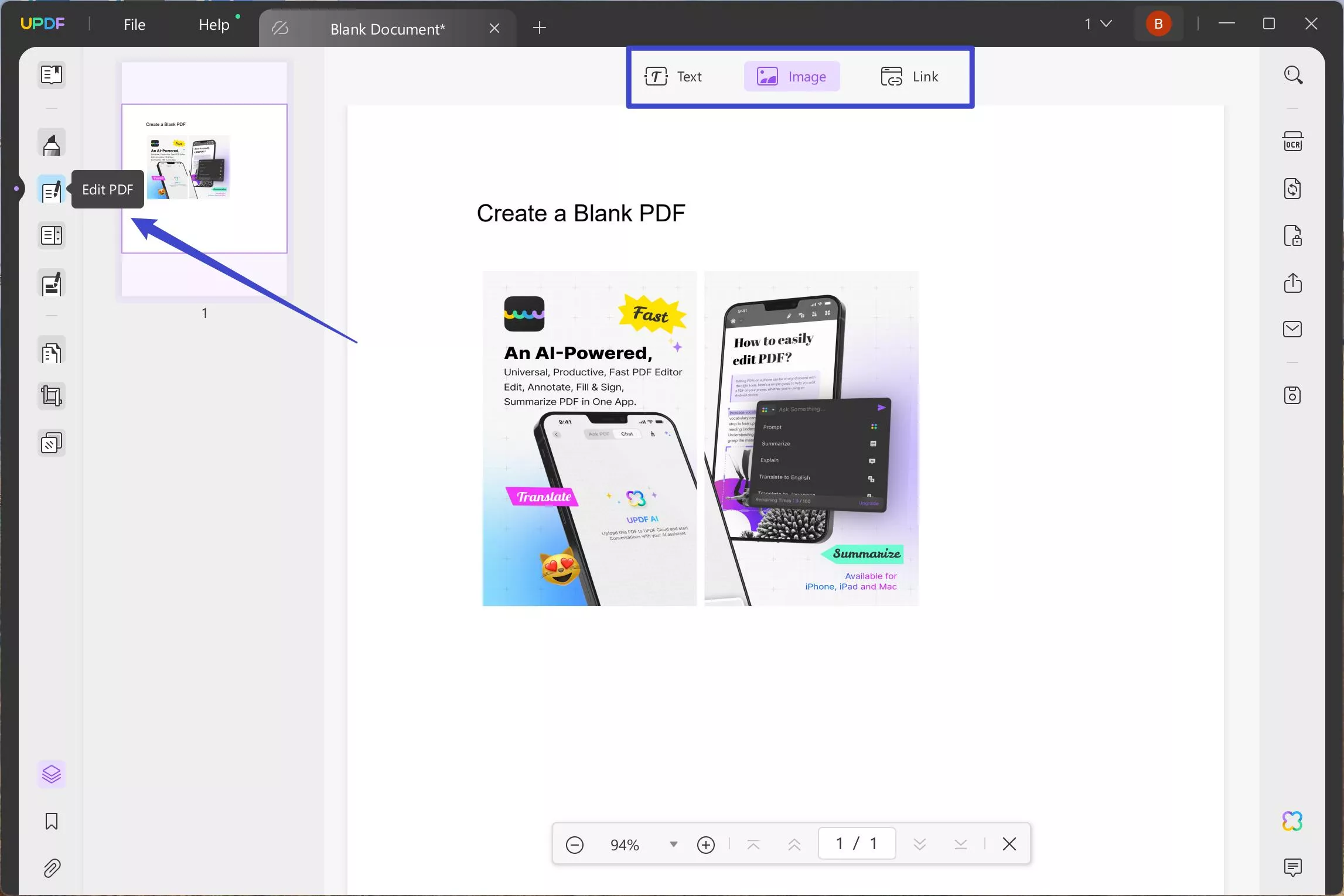
Task: Select the Comment highlighter tool
Action: pyautogui.click(x=52, y=143)
